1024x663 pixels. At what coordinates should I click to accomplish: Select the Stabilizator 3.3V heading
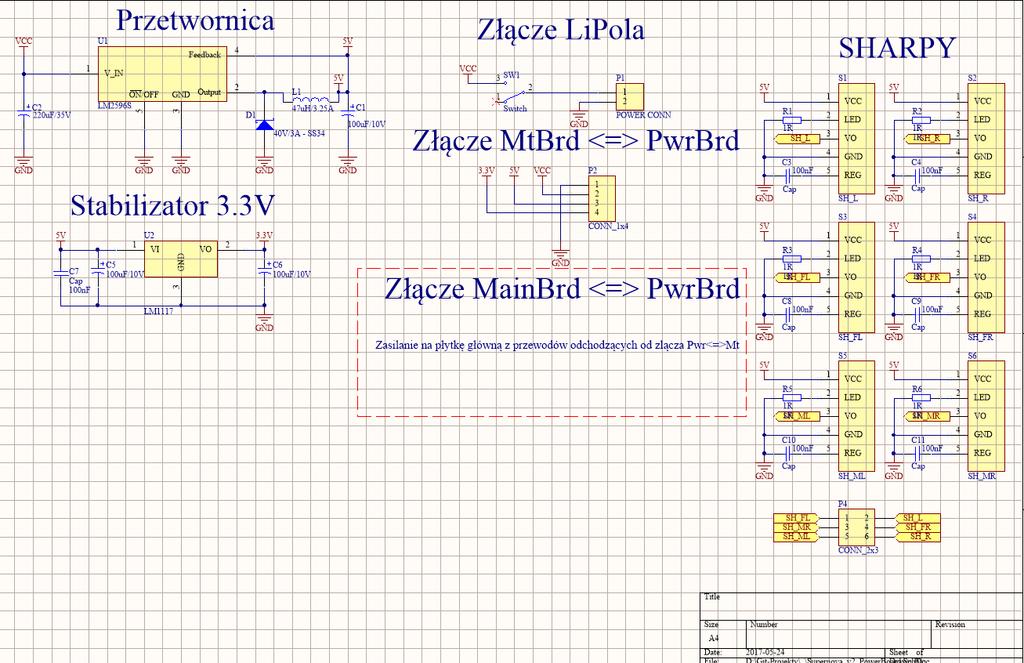click(x=172, y=205)
